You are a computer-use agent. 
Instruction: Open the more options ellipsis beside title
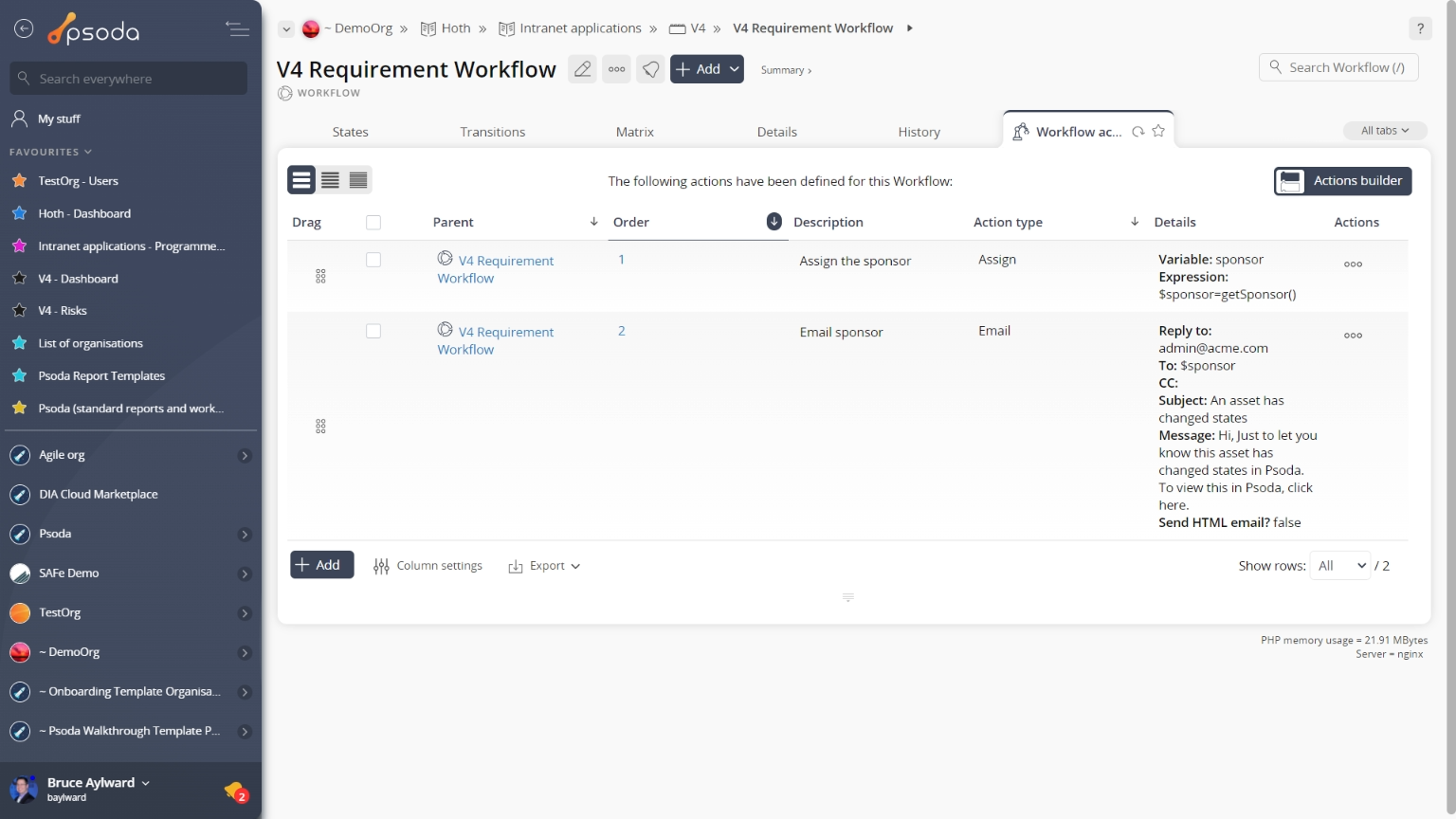click(616, 69)
